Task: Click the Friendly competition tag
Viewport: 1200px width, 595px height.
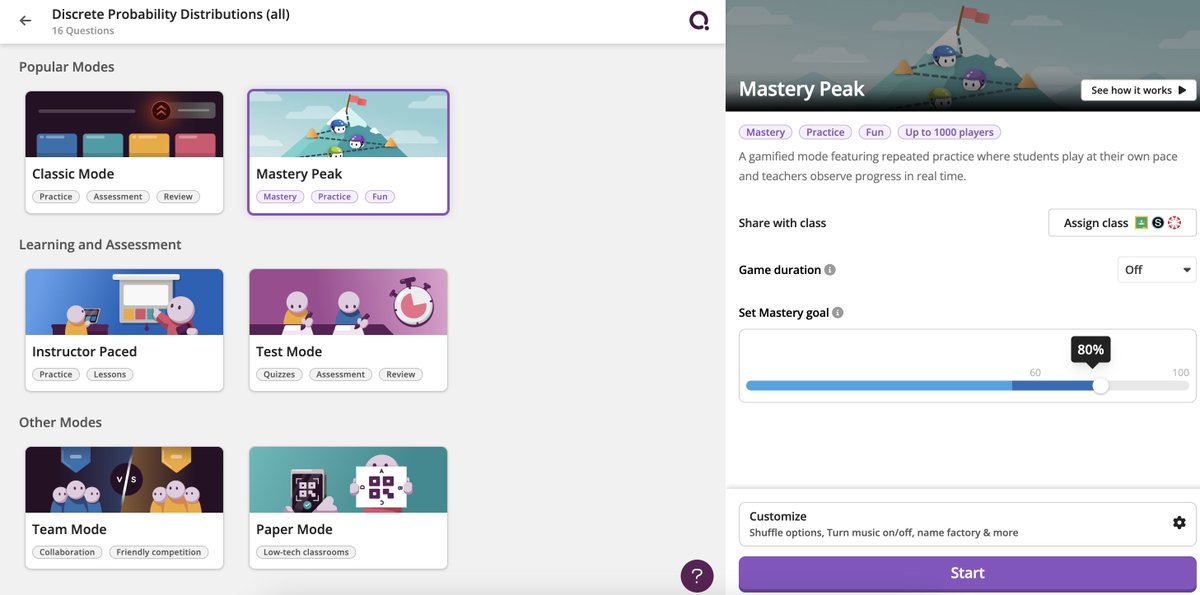Action: click(159, 553)
